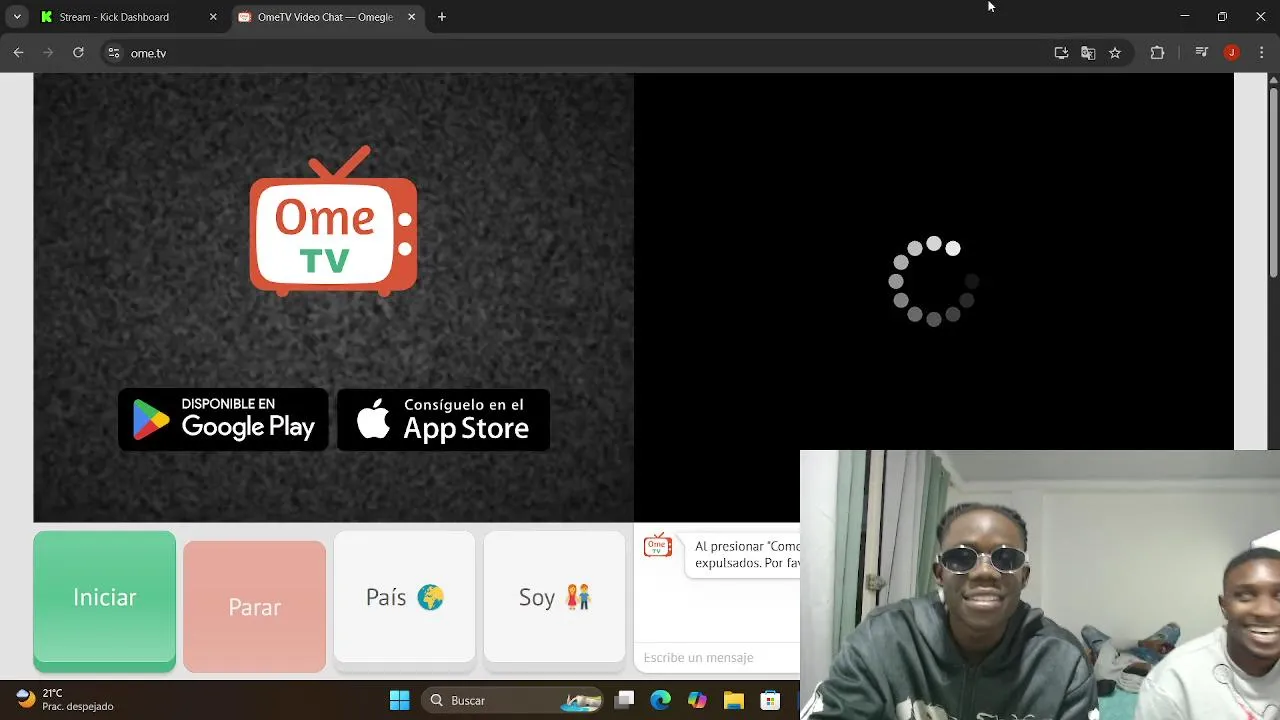
Task: Reload the ome.tv page
Action: click(78, 53)
